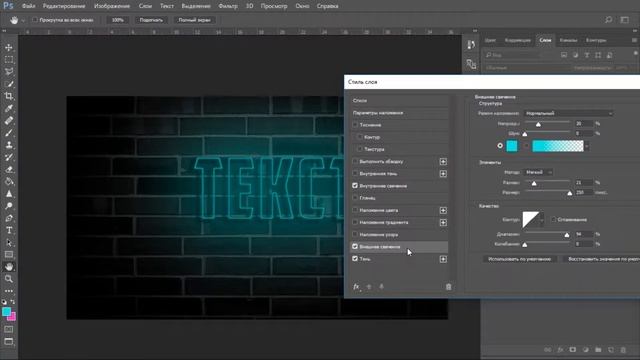The width and height of the screenshot is (640, 360).
Task: Toggle the Внутренняя тень checkbox
Action: pyautogui.click(x=355, y=173)
